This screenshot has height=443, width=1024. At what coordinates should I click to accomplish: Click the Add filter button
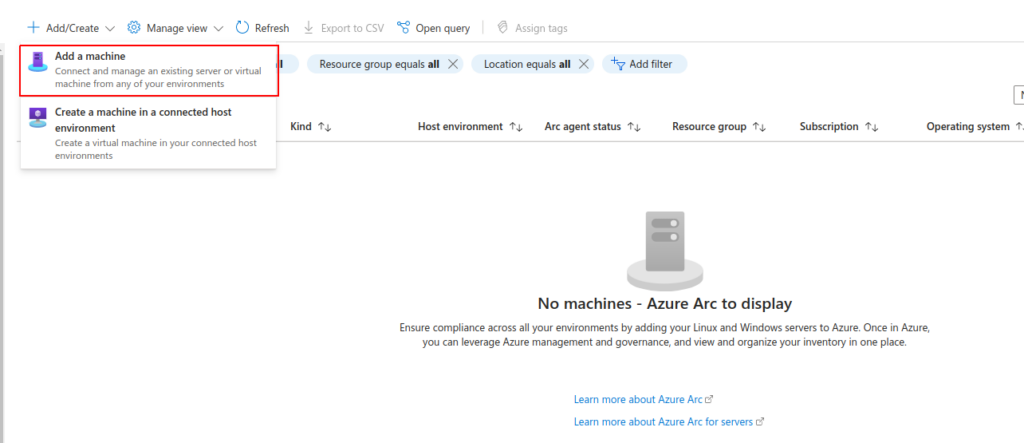click(645, 64)
